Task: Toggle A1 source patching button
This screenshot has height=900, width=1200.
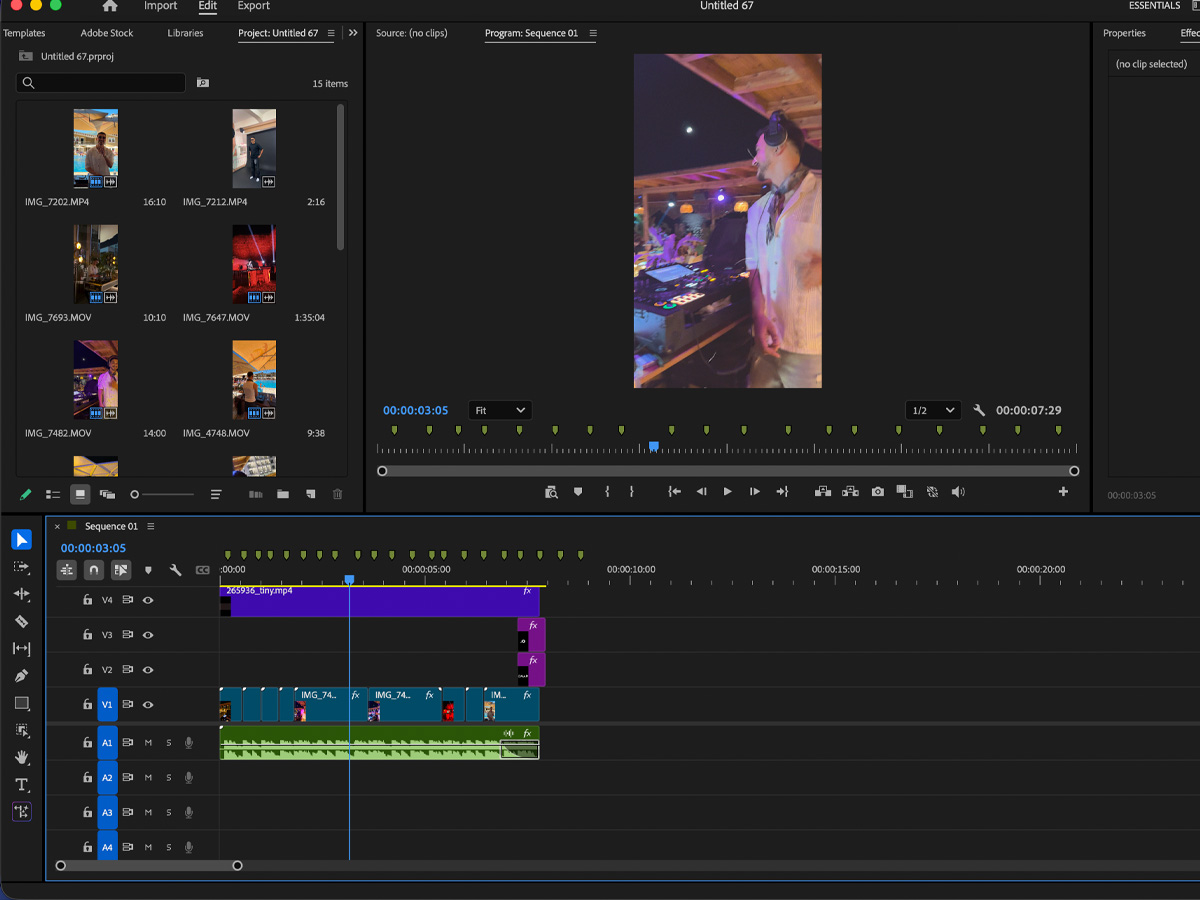Action: (x=107, y=743)
